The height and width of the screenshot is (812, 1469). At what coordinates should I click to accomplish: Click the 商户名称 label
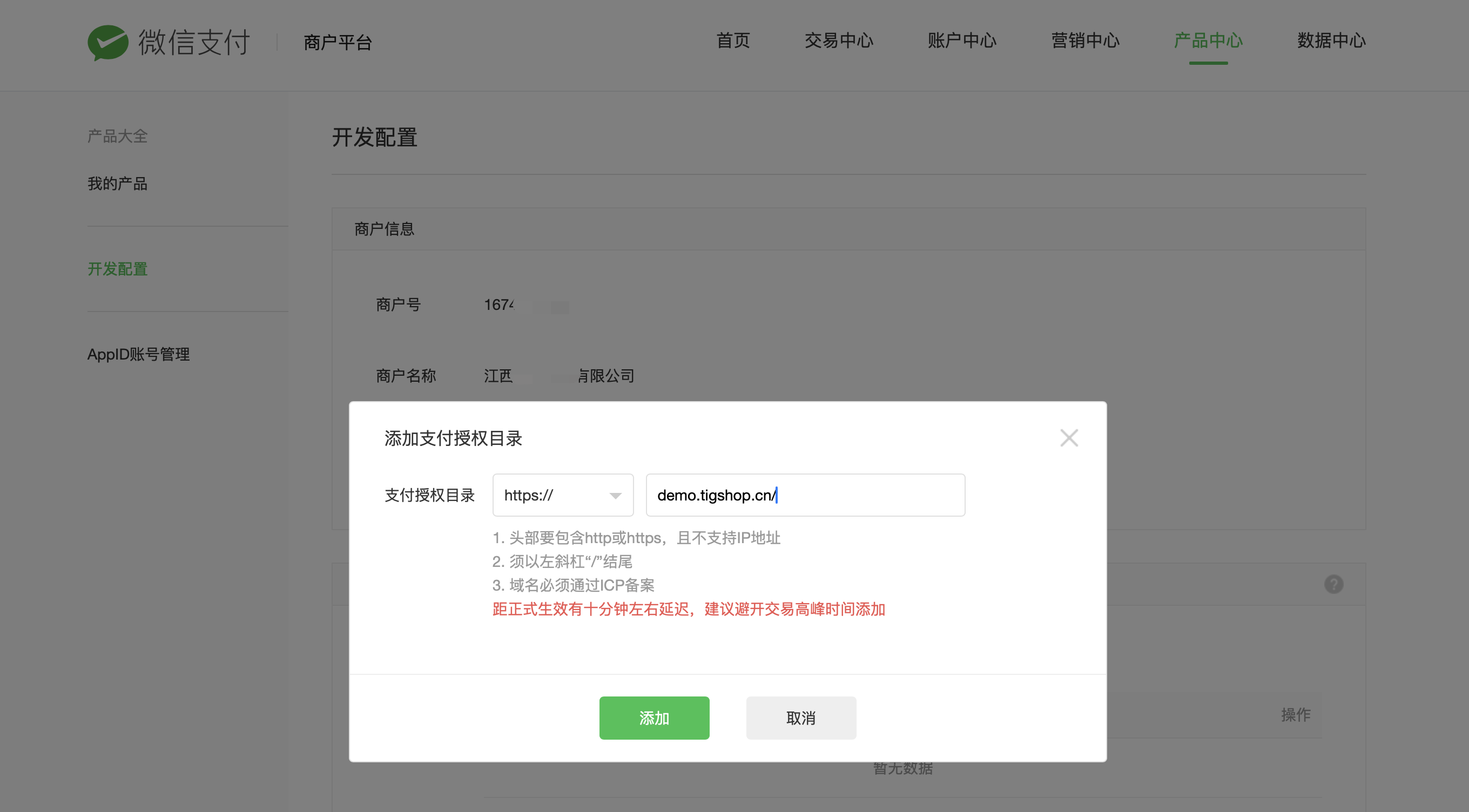pos(406,376)
